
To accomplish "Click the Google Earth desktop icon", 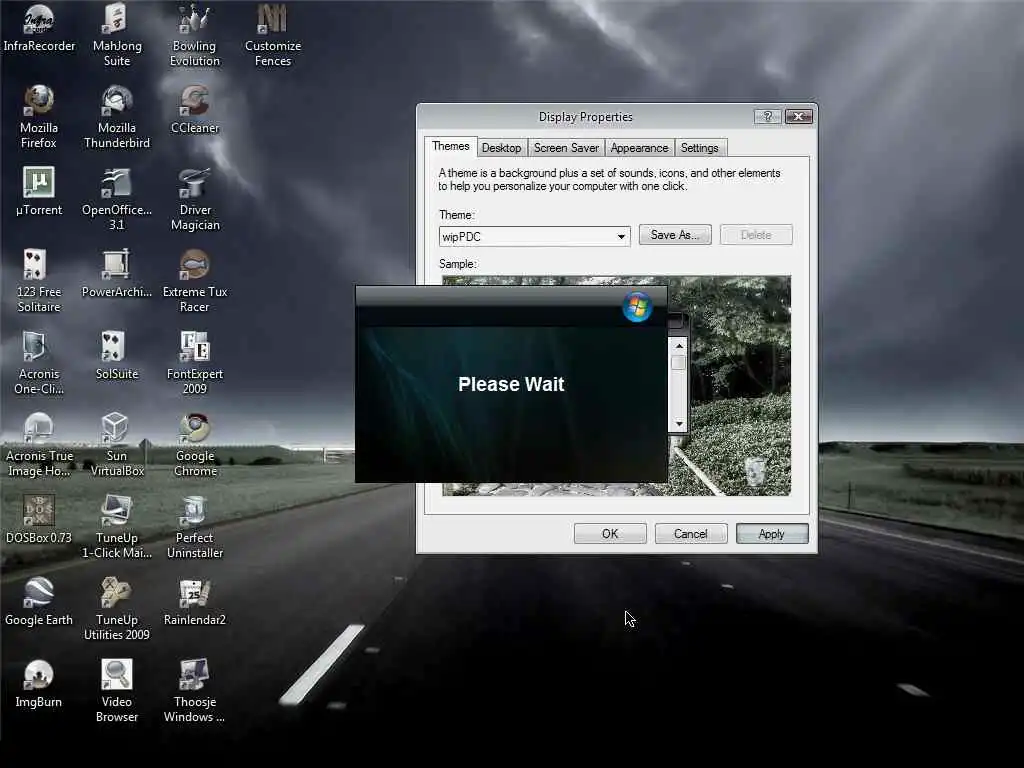I will coord(39,602).
